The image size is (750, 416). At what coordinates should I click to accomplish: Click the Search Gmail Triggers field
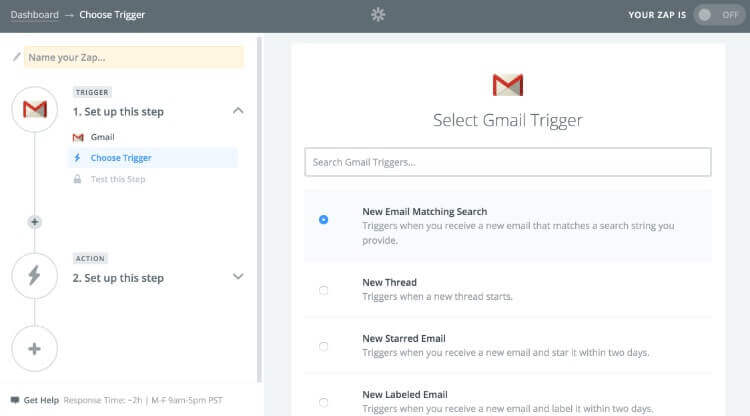pos(508,162)
